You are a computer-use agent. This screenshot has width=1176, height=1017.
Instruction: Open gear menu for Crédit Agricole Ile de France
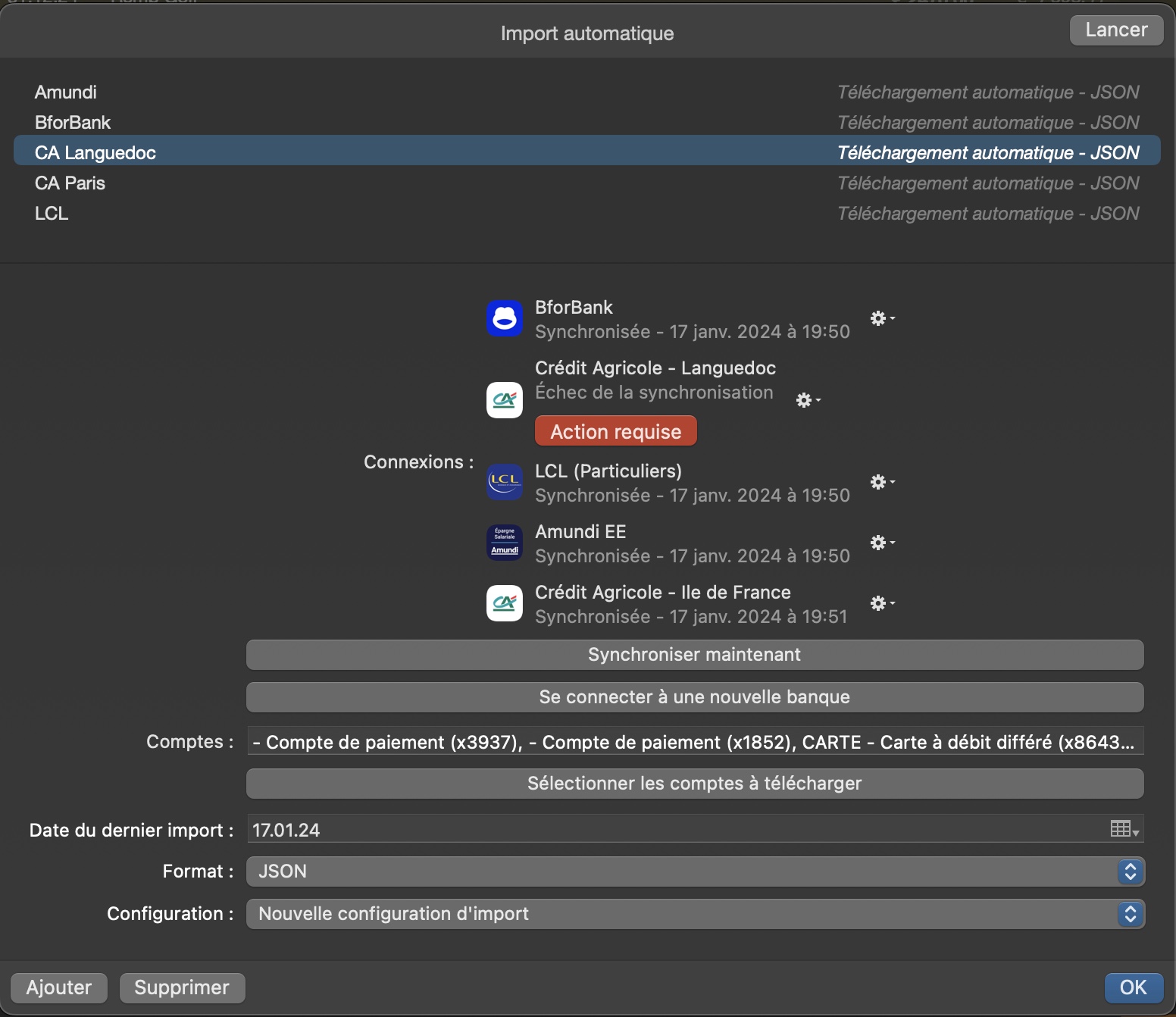[883, 603]
